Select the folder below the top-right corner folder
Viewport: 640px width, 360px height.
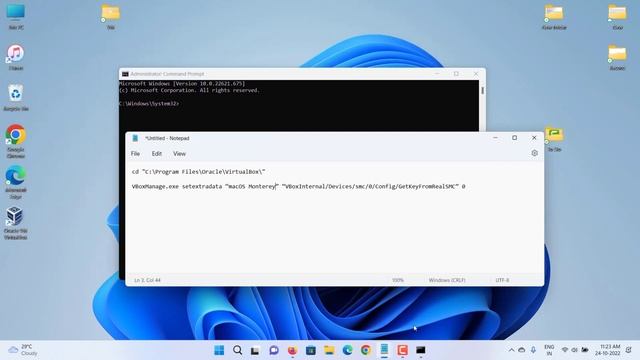pos(617,57)
